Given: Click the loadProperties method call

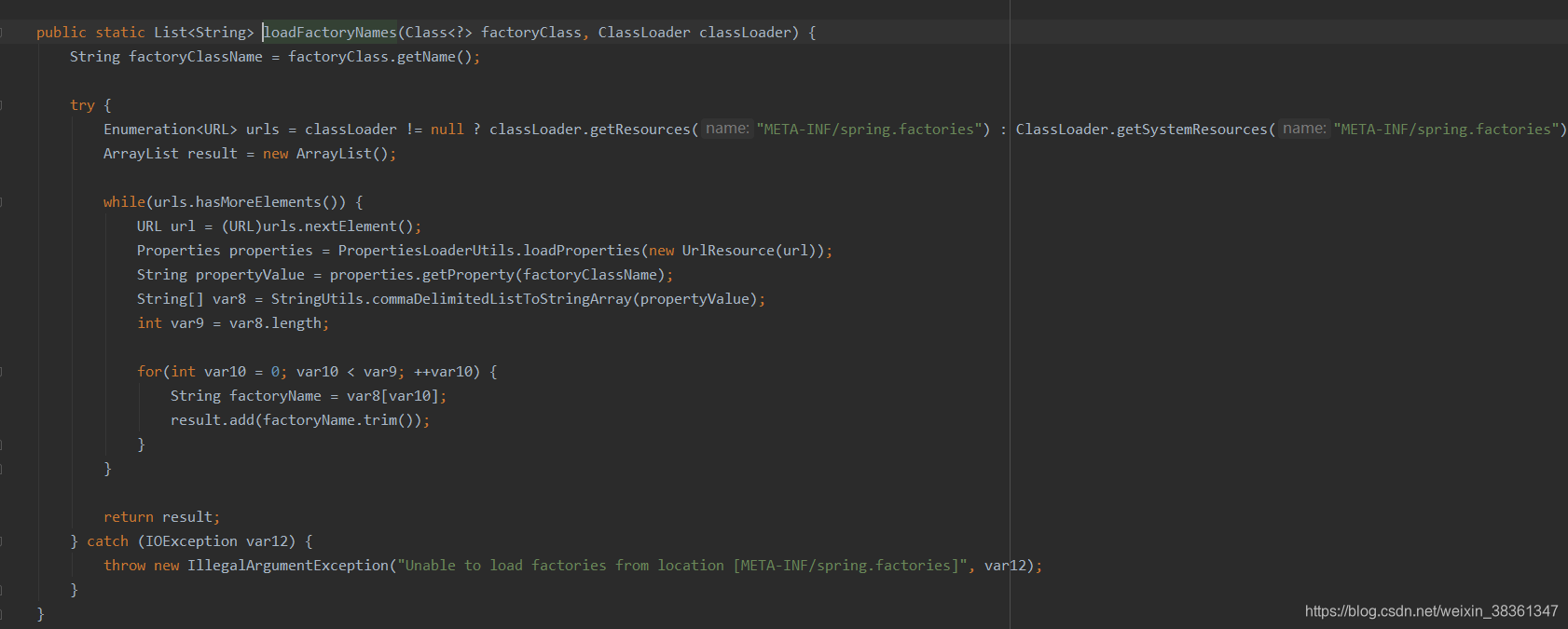Looking at the screenshot, I should (582, 251).
